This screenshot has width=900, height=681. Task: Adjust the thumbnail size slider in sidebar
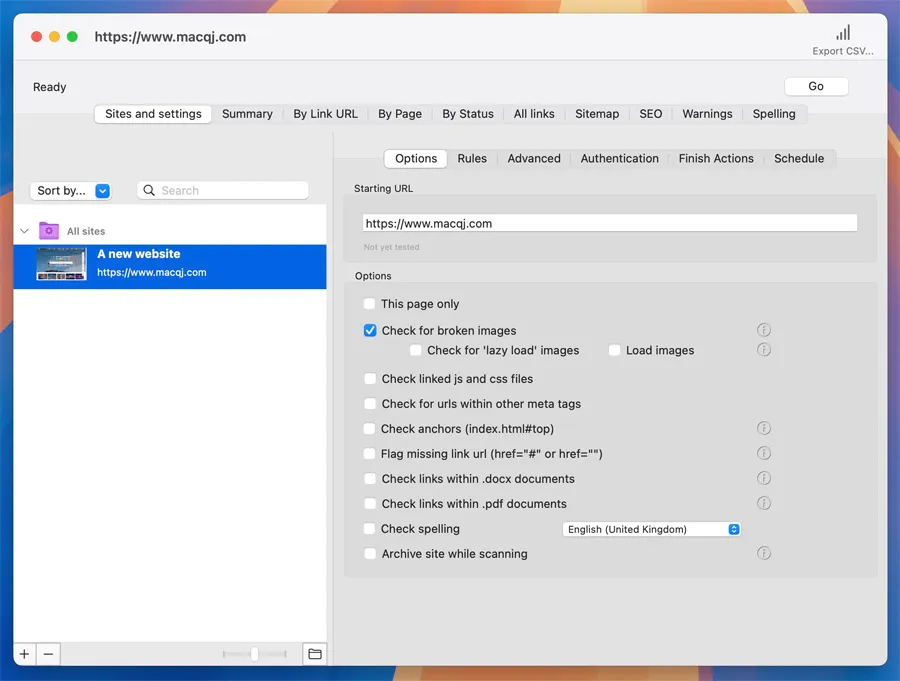click(255, 654)
